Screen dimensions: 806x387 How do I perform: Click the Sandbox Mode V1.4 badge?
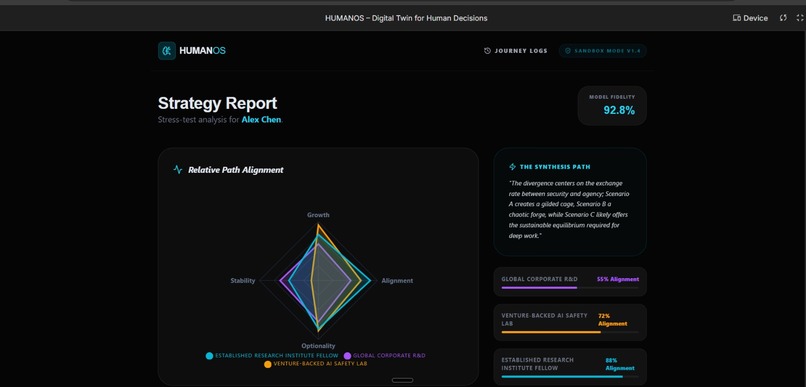602,51
